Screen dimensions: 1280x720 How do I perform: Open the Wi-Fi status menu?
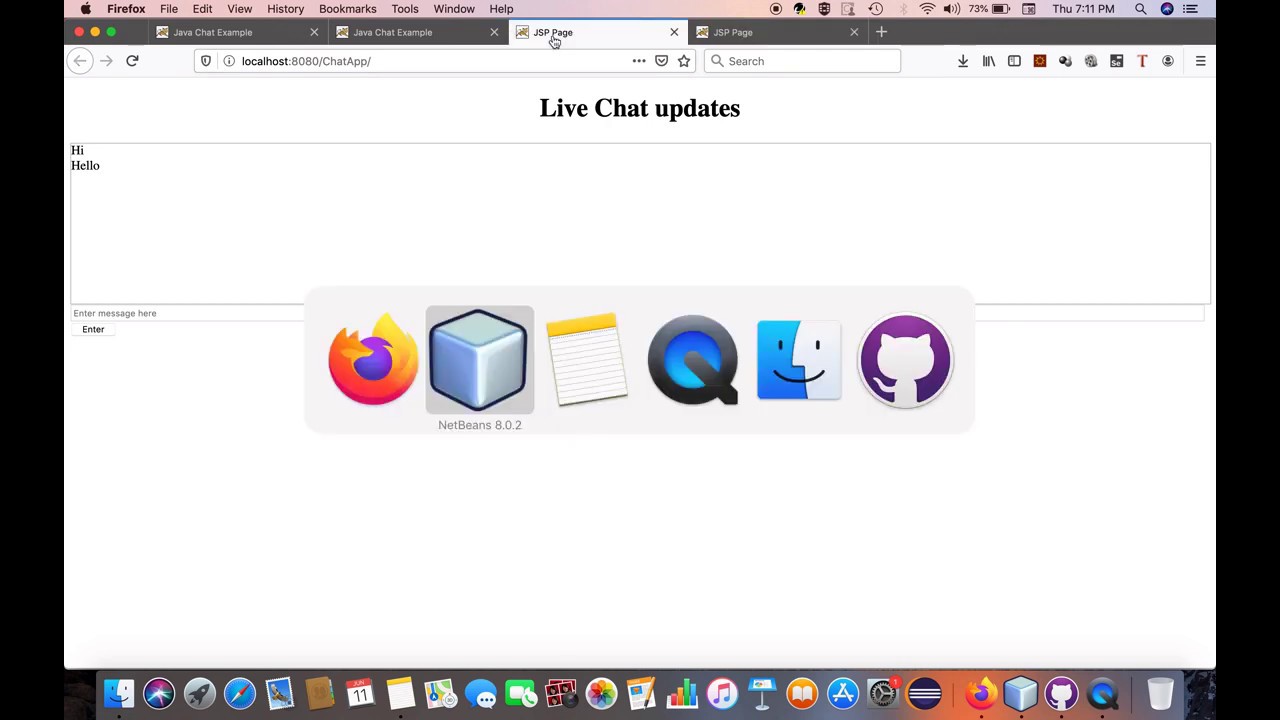click(927, 9)
